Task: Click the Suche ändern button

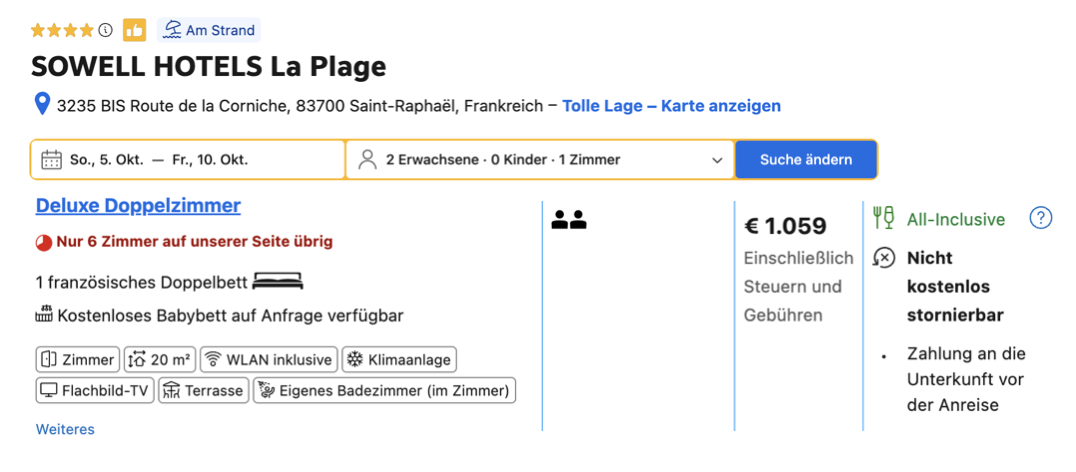Action: (806, 160)
